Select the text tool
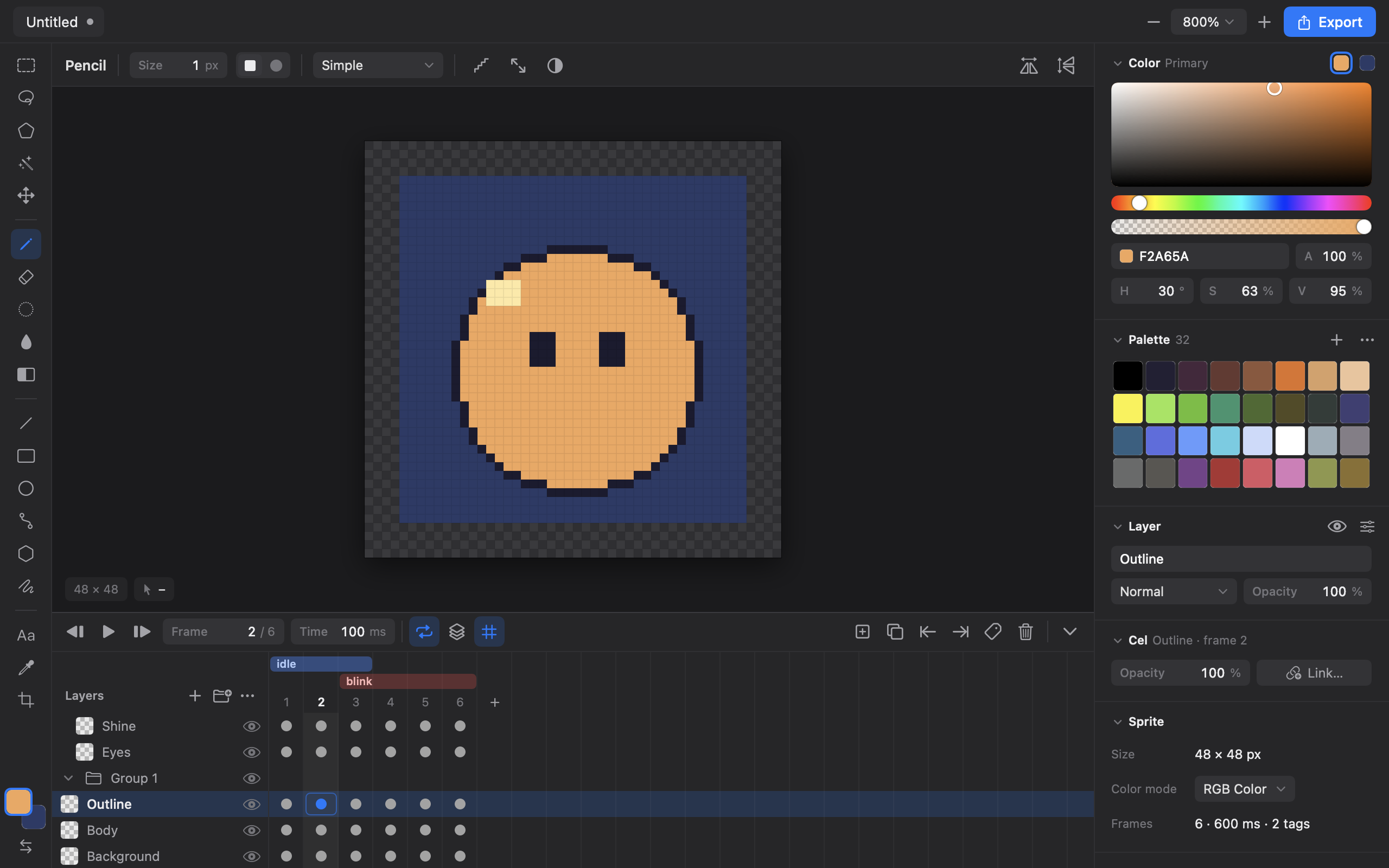The image size is (1389, 868). pos(26,635)
